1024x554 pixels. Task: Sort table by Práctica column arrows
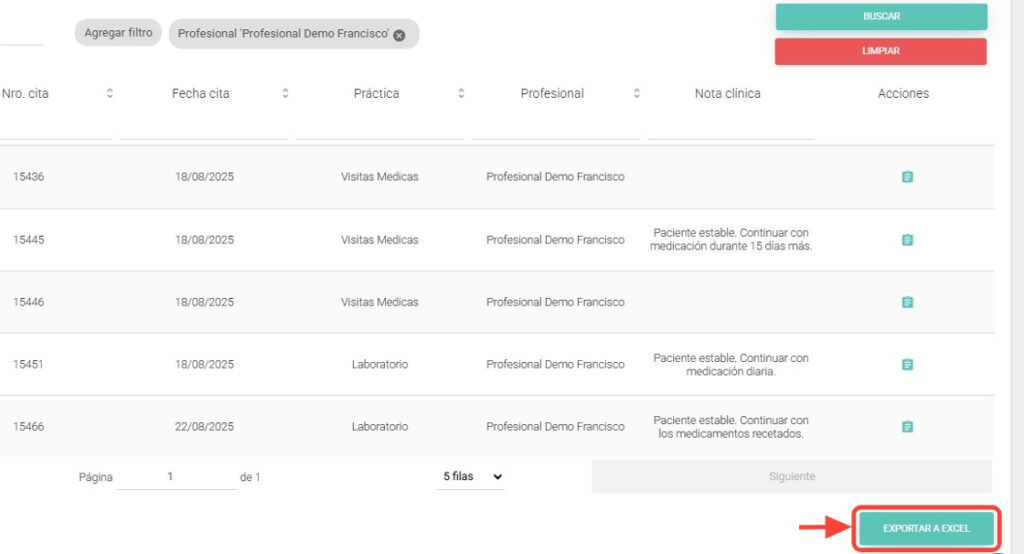461,94
